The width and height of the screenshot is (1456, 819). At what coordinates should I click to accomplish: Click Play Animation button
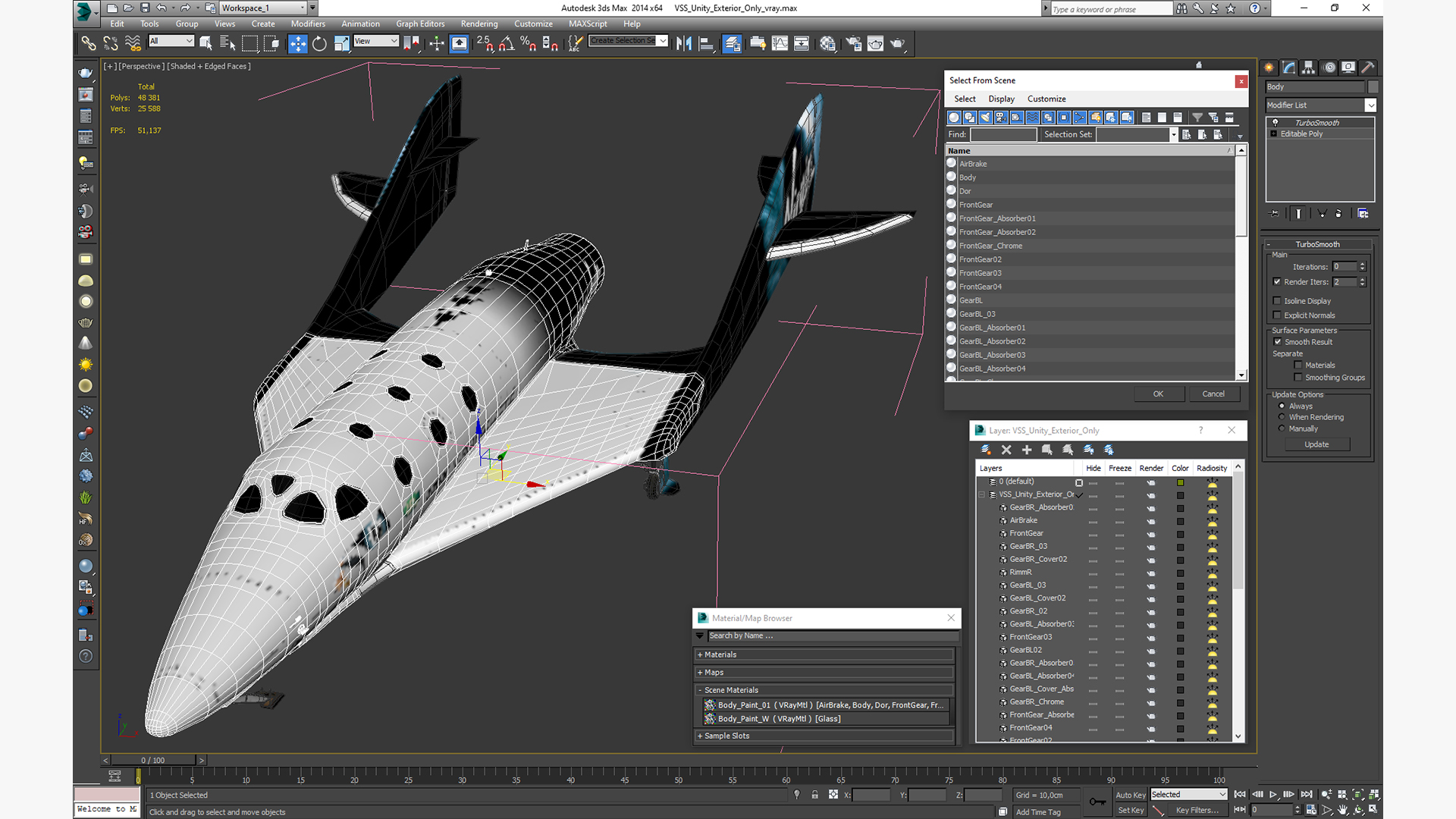pyautogui.click(x=1273, y=794)
